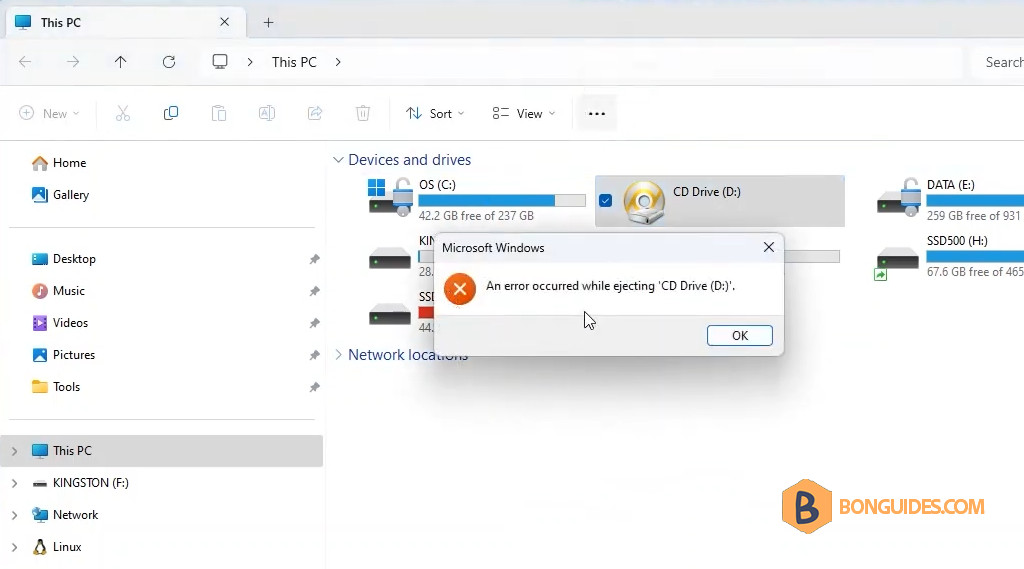Click the Search box
This screenshot has width=1024, height=569.
(999, 62)
